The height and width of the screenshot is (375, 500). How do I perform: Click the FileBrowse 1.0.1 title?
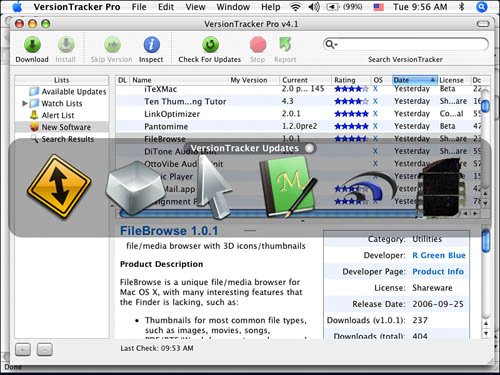(169, 231)
